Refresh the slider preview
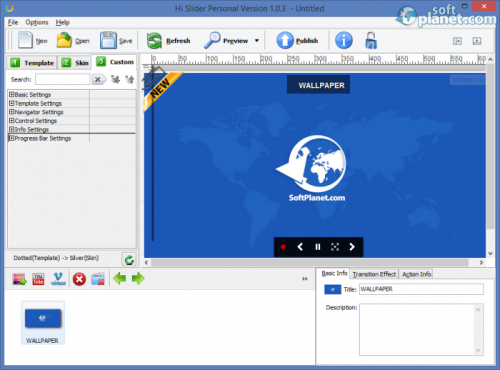The image size is (500, 370). tap(168, 41)
